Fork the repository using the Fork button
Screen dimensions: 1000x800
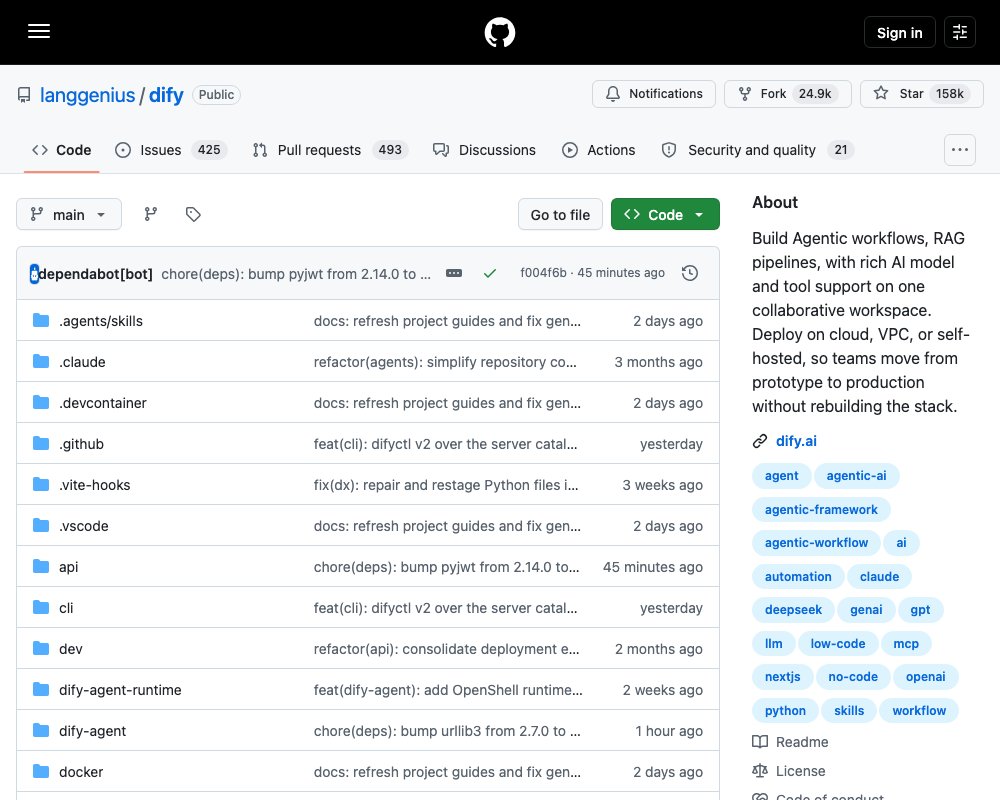point(788,94)
